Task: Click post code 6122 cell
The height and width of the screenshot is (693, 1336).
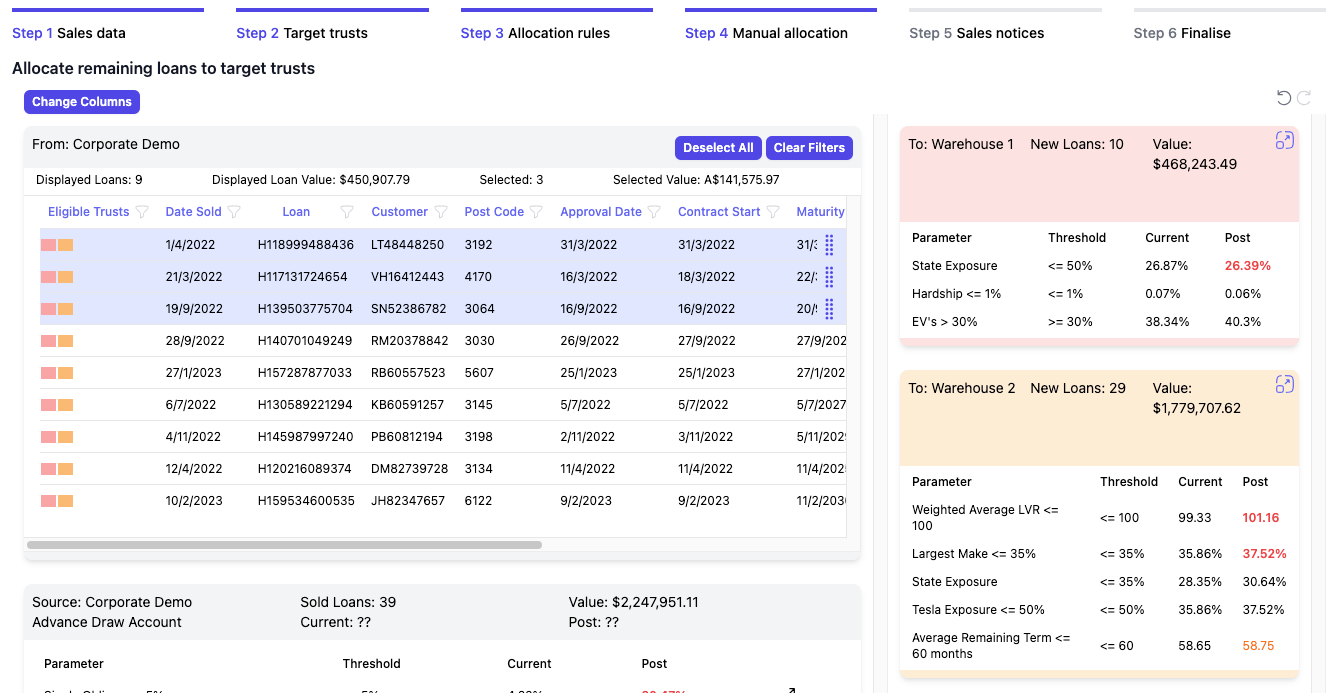Action: 478,501
